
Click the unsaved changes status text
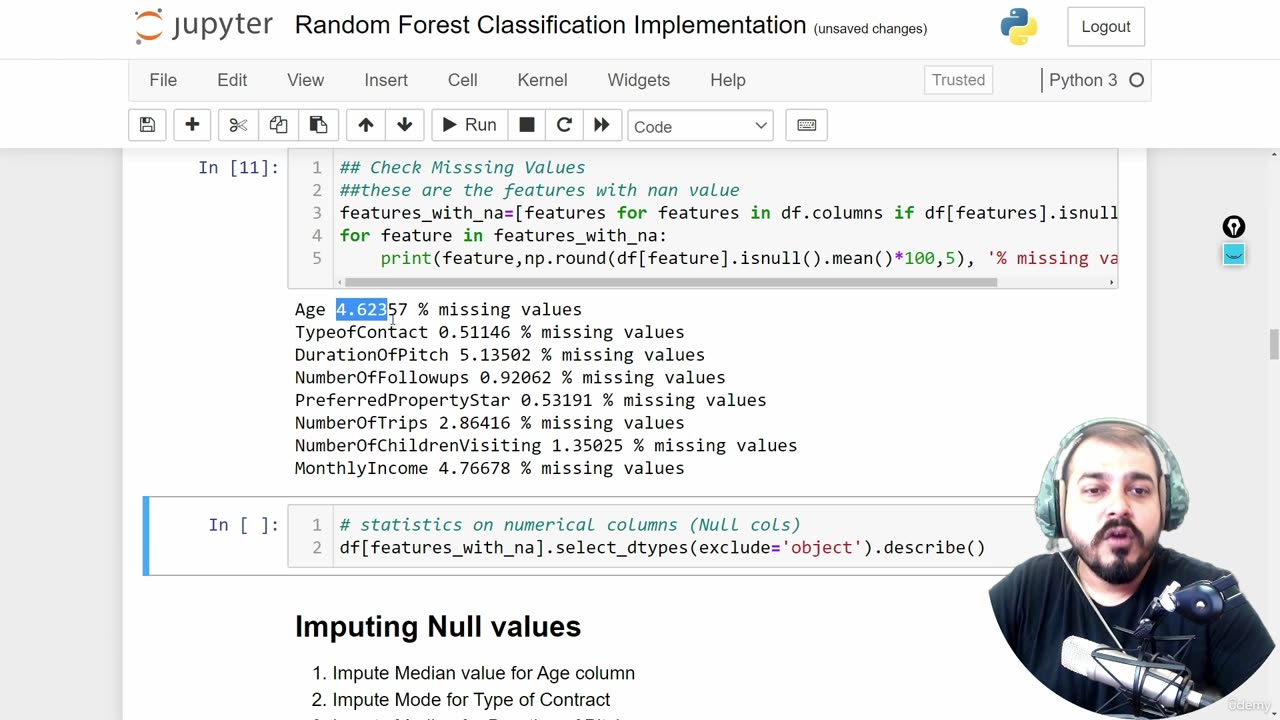pos(871,29)
